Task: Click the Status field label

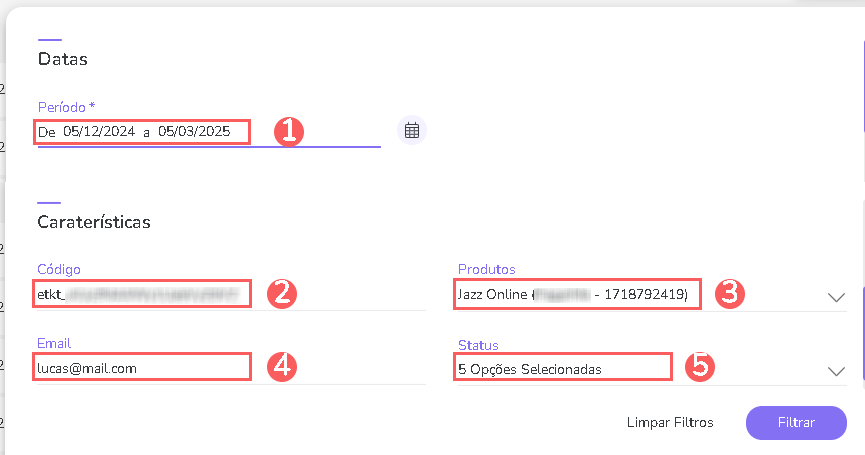Action: tap(478, 345)
